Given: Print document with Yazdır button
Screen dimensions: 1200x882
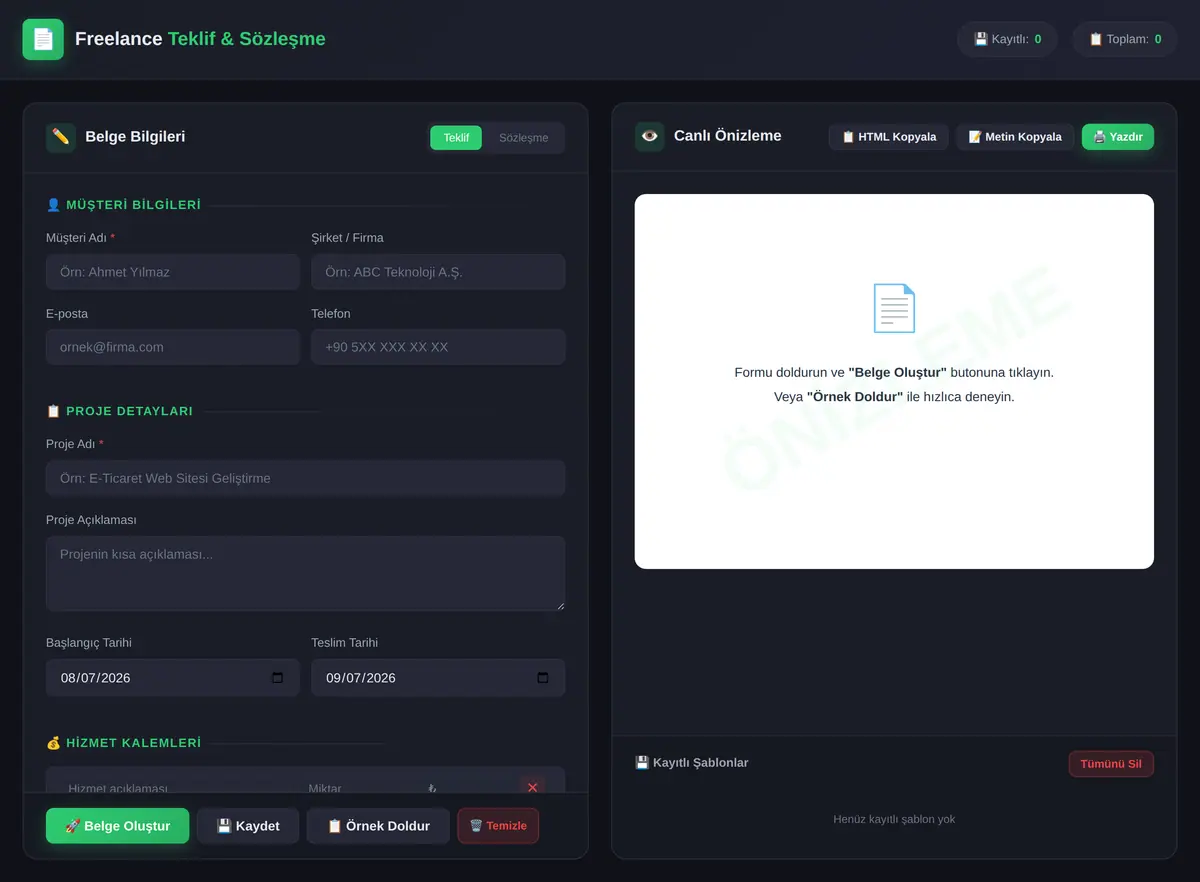Looking at the screenshot, I should [x=1118, y=137].
